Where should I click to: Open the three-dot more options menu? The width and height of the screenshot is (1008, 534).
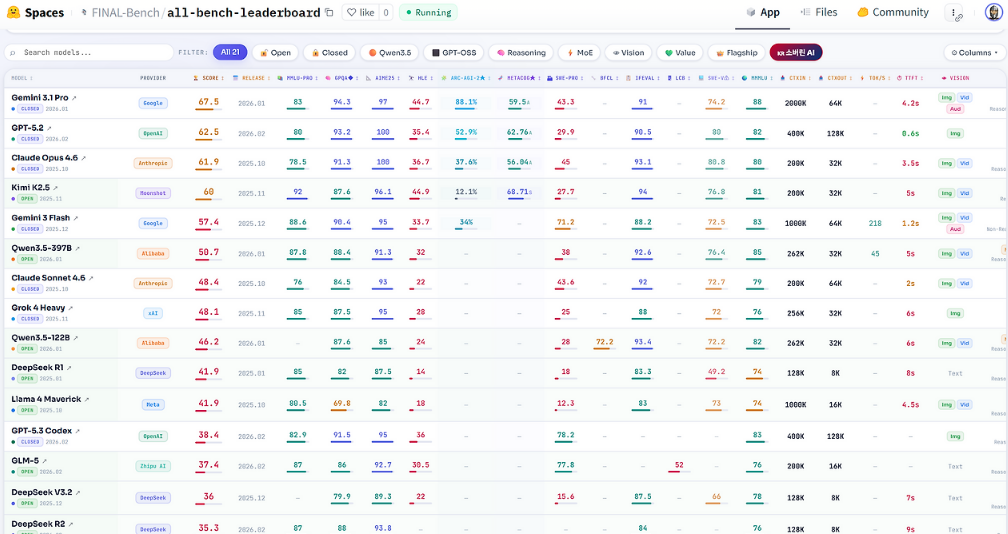[x=954, y=12]
